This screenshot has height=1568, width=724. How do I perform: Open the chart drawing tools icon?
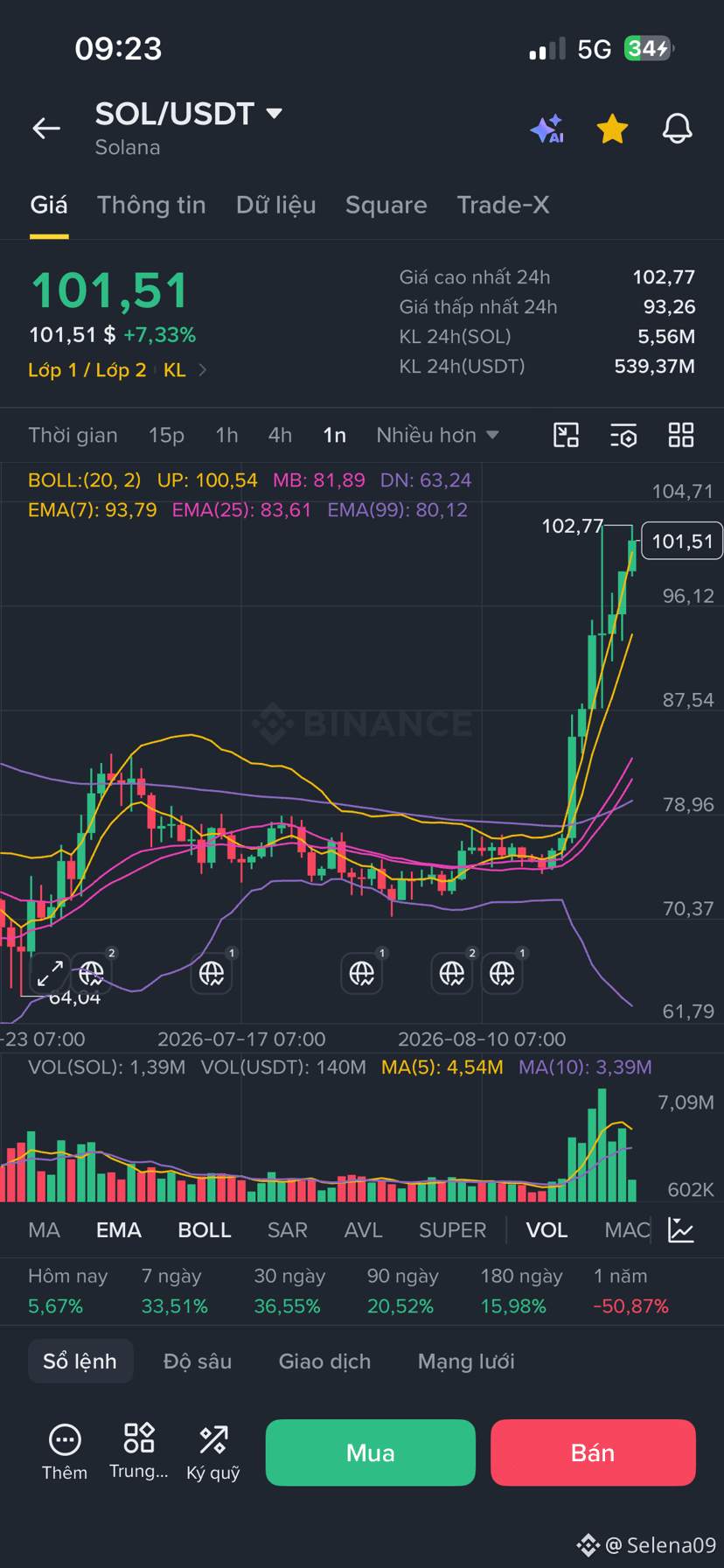coord(567,435)
